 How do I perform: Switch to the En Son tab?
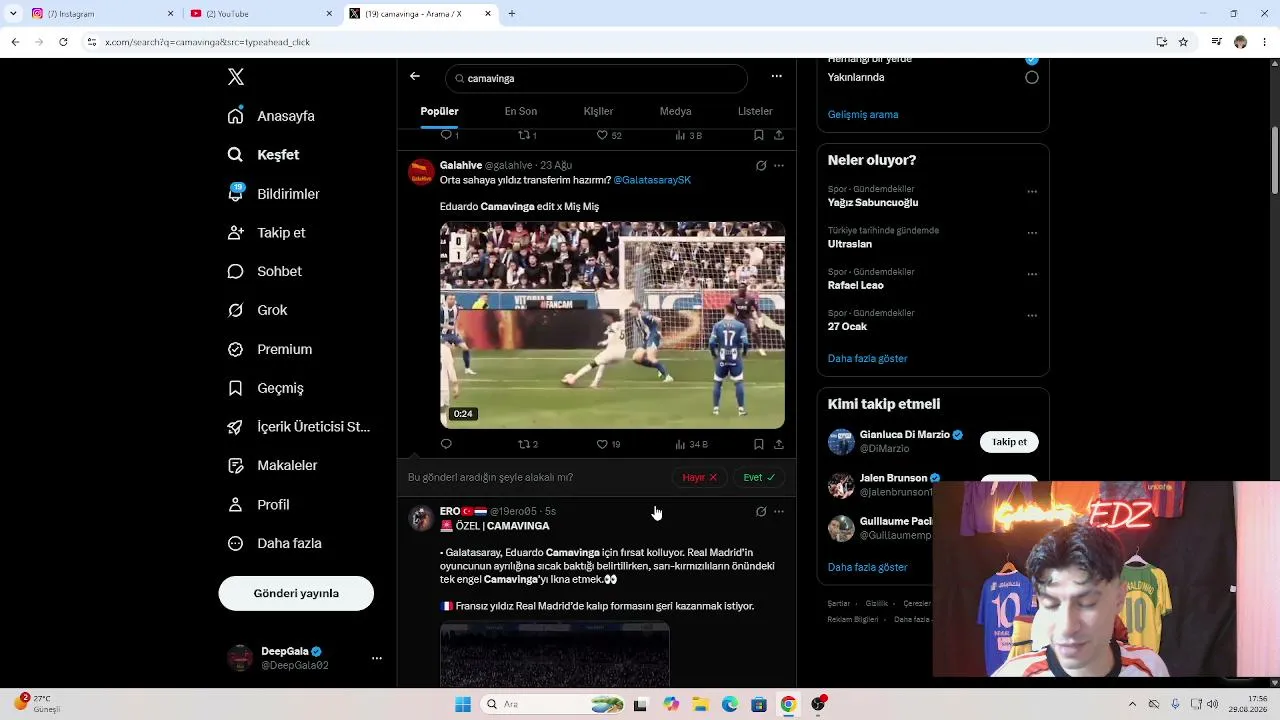point(521,111)
